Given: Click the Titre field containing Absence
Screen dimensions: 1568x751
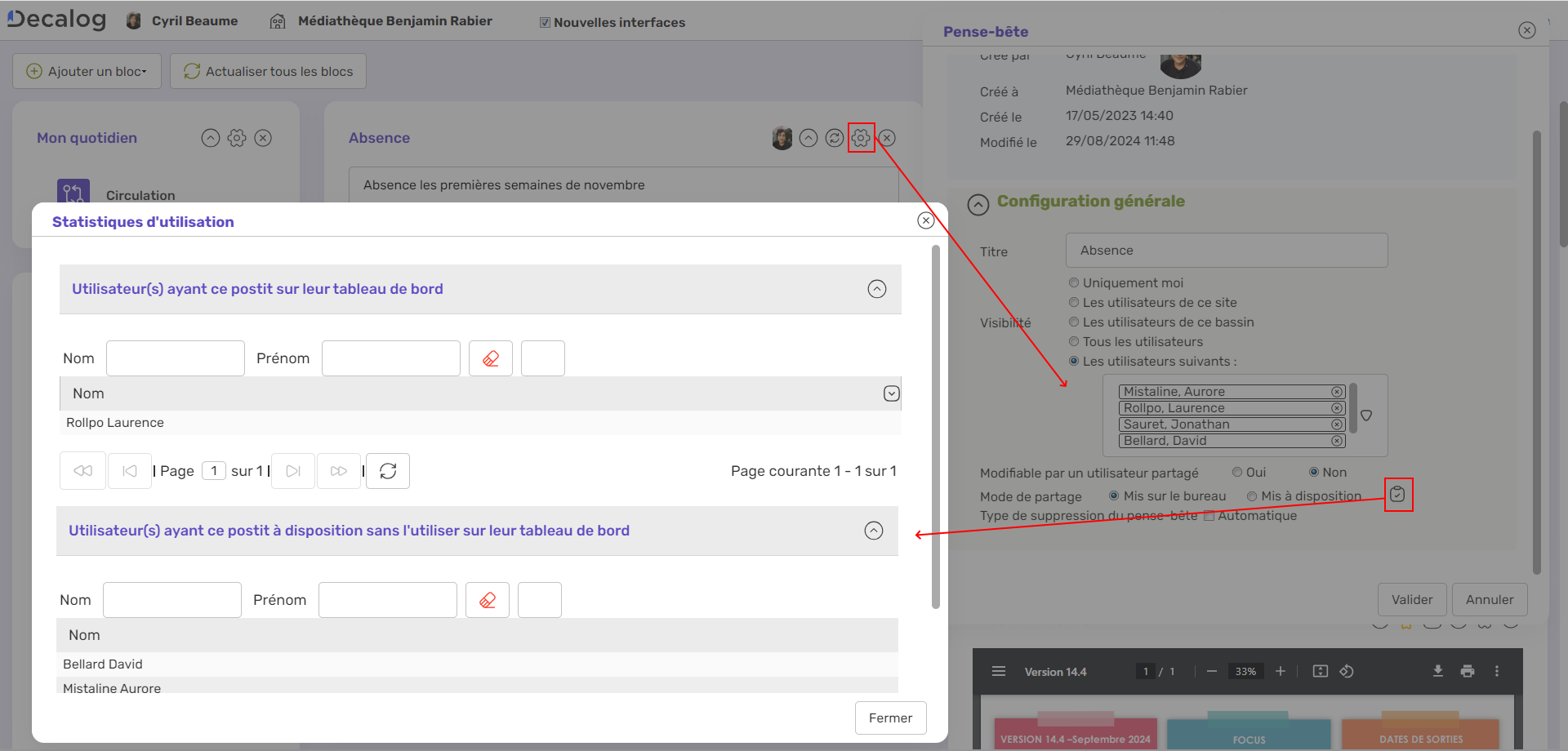Looking at the screenshot, I should coord(1226,251).
